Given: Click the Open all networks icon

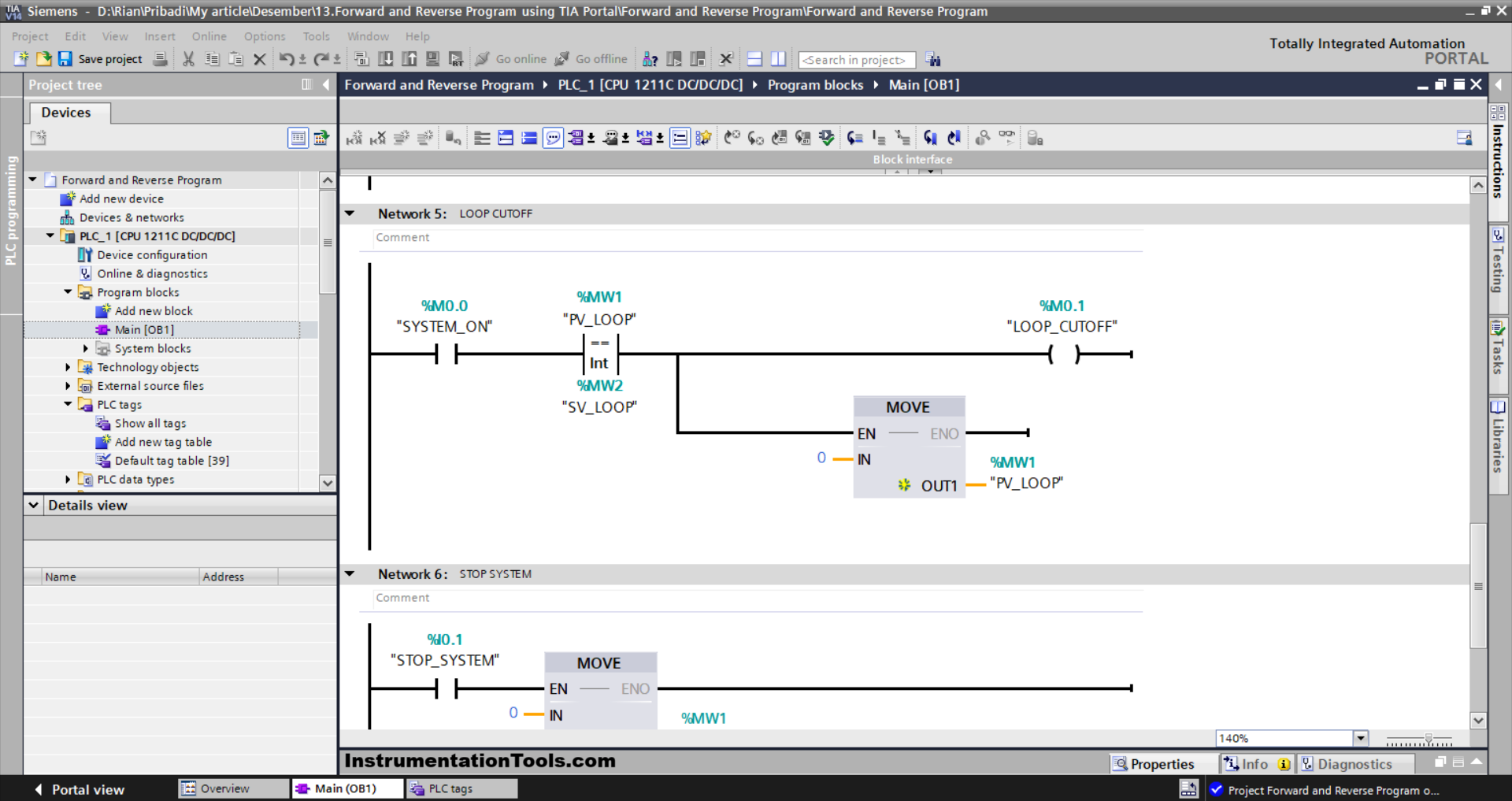Looking at the screenshot, I should pyautogui.click(x=506, y=138).
